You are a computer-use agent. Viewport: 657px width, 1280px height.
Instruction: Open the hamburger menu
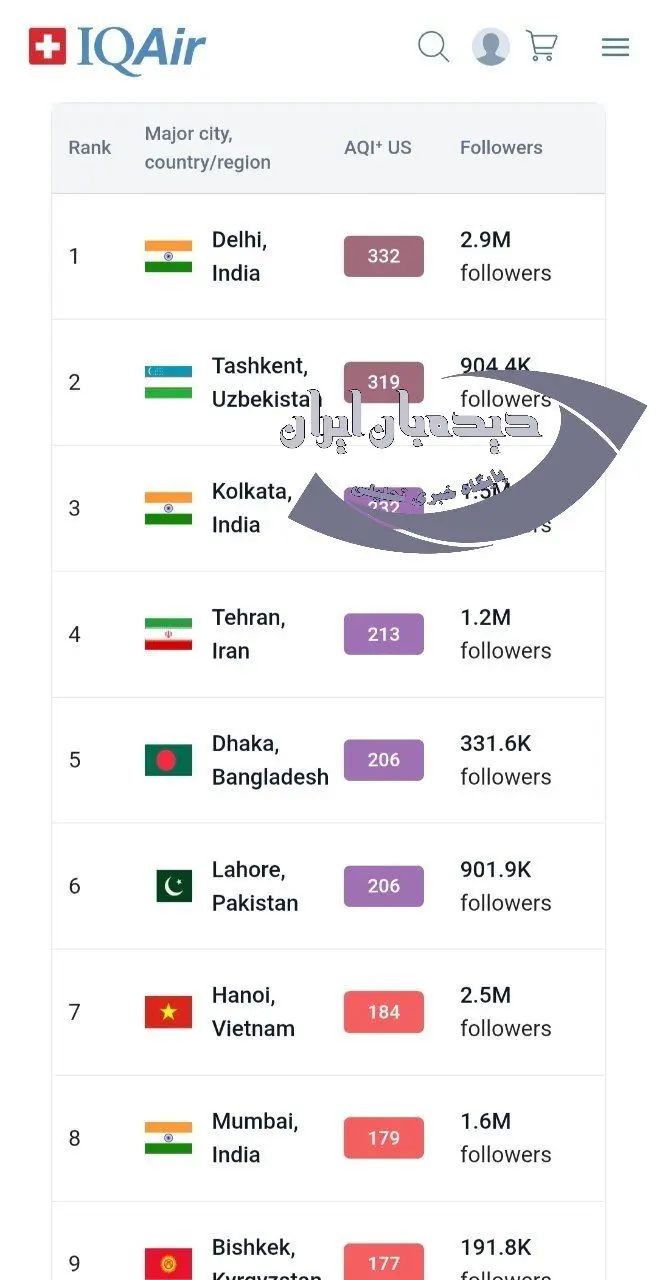(x=615, y=47)
